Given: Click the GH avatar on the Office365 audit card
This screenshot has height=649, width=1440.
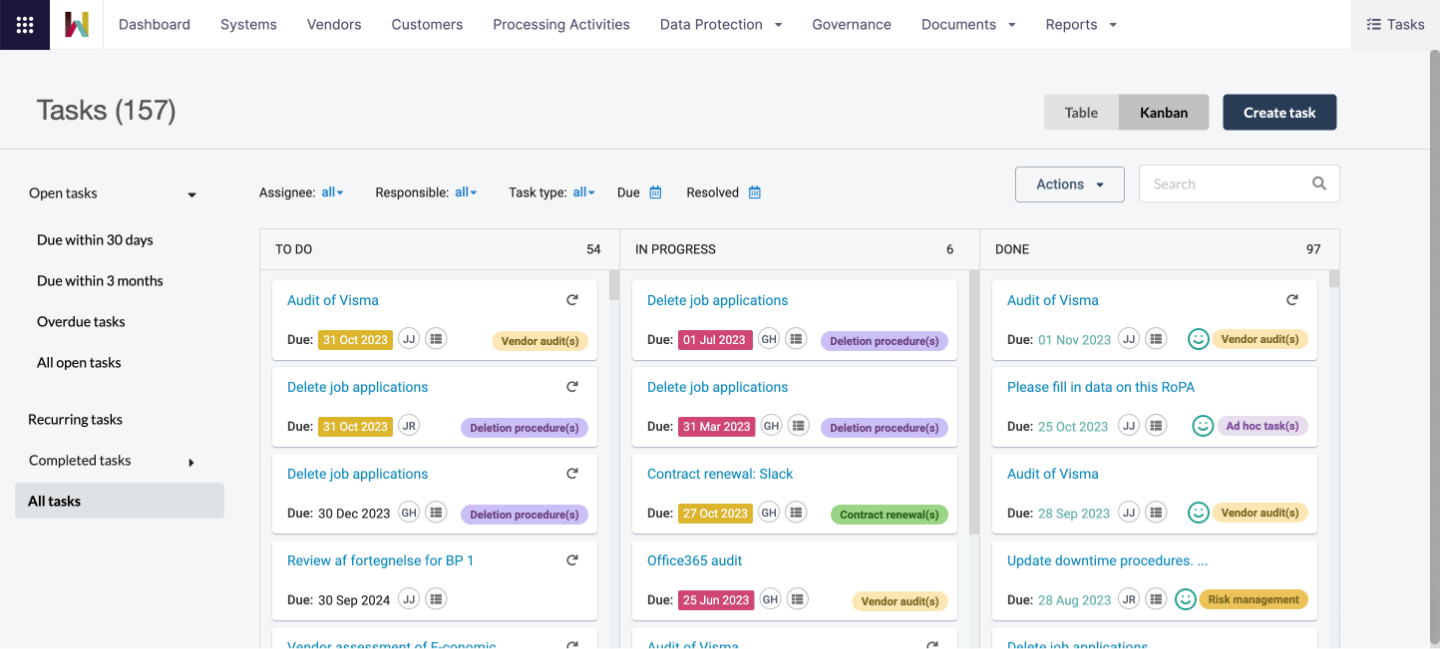Looking at the screenshot, I should (x=768, y=599).
